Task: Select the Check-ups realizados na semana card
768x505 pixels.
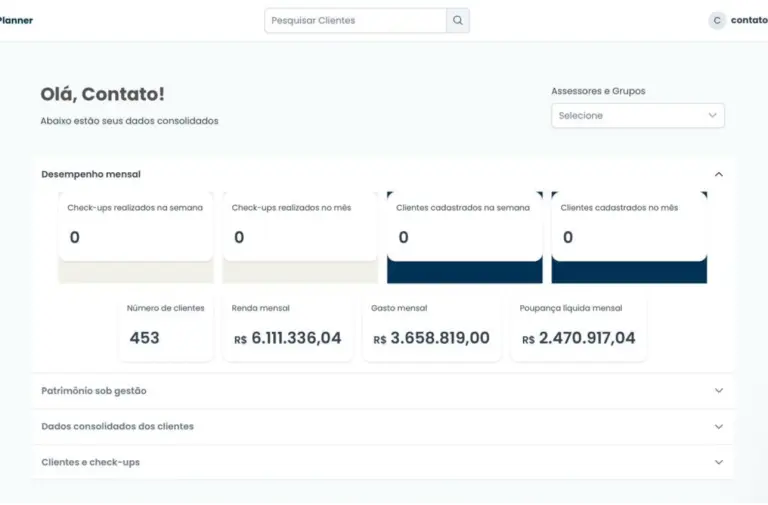Action: pyautogui.click(x=135, y=227)
